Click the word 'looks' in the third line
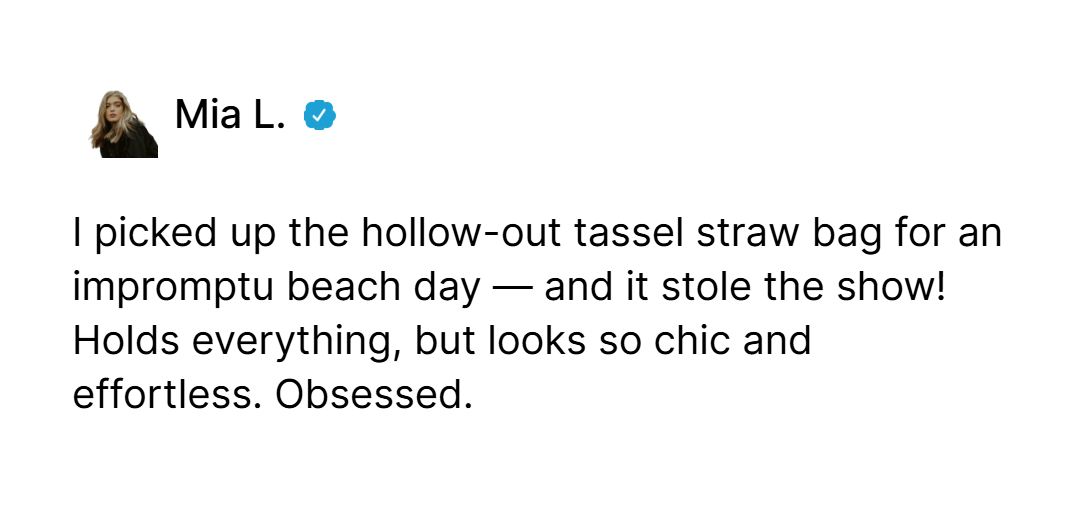Screen dimensions: 1075x517 click(537, 341)
